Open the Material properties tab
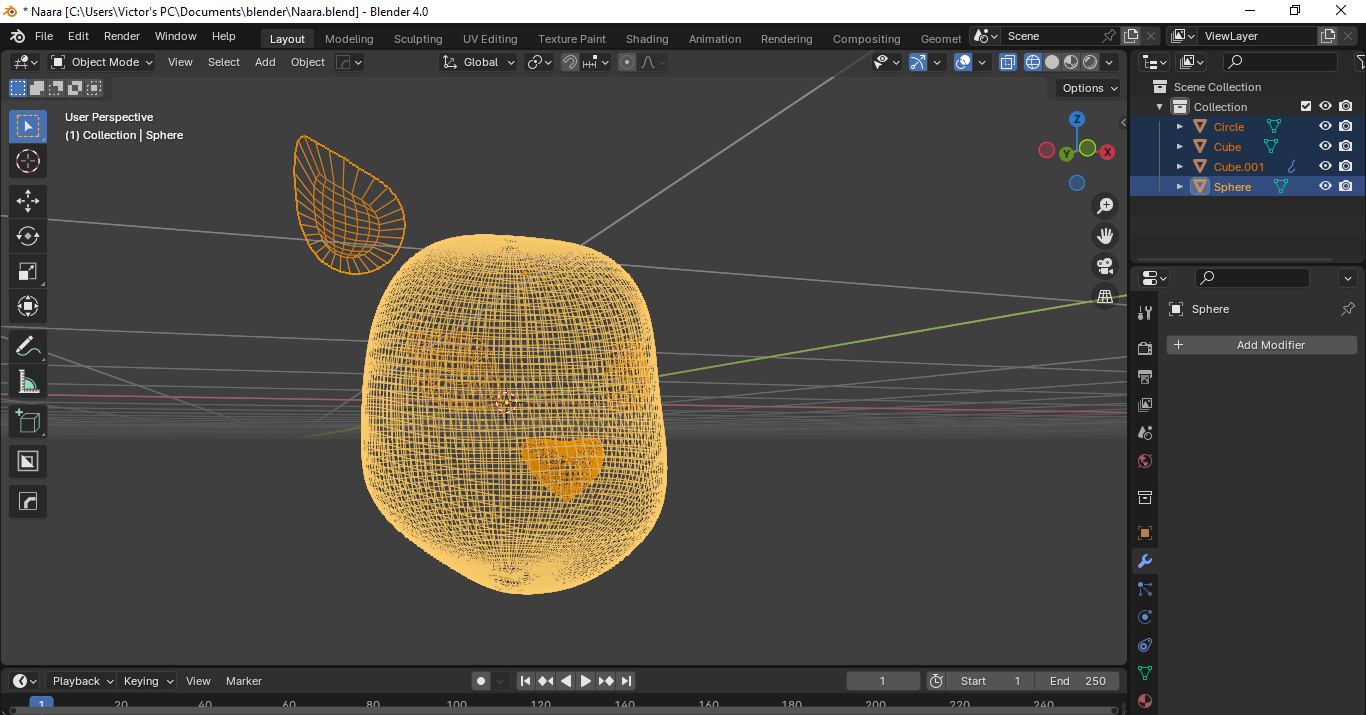Viewport: 1366px width, 715px height. (x=1145, y=701)
